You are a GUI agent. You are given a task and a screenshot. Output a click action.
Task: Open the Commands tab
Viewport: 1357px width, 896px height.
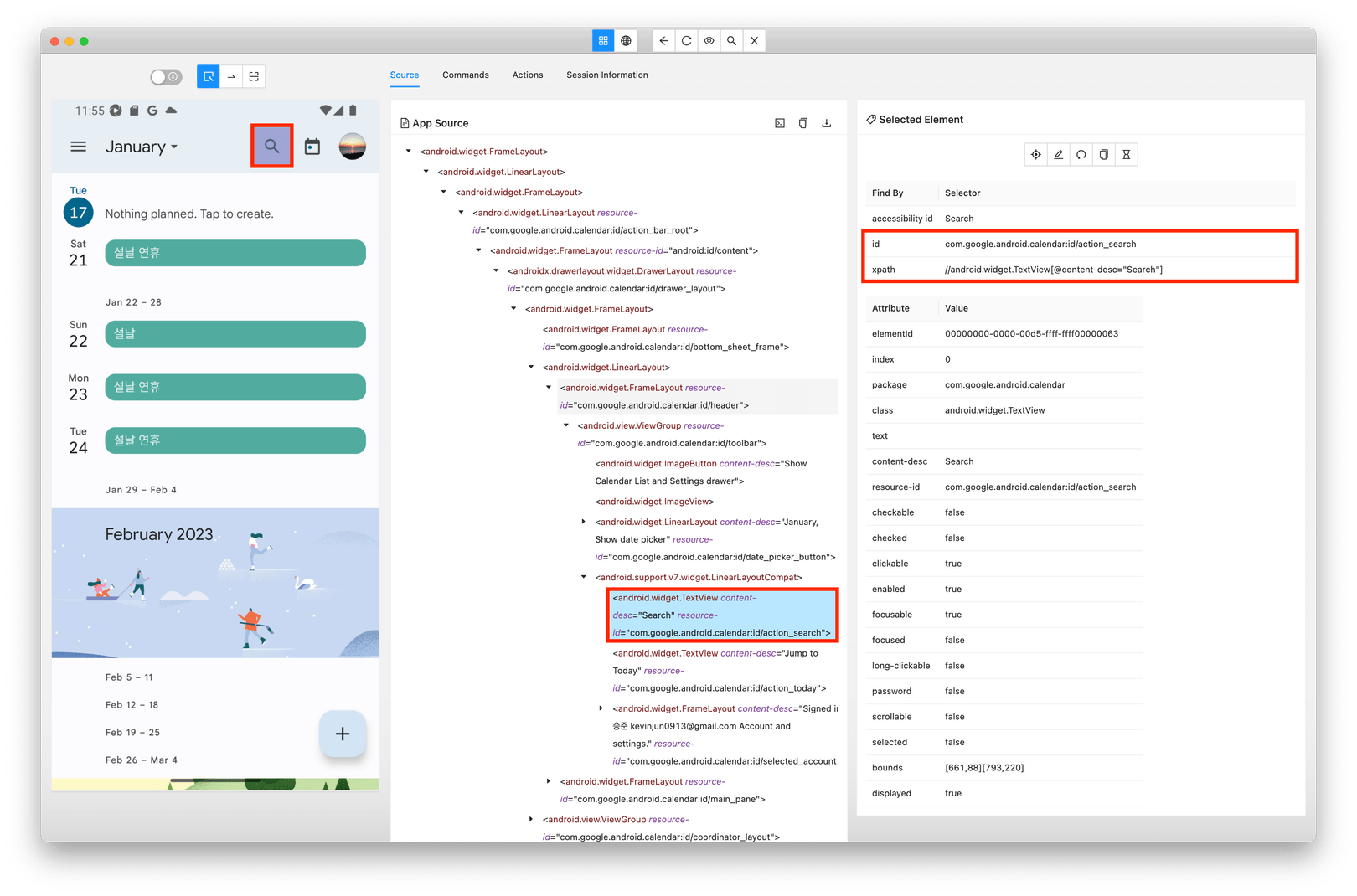point(466,75)
